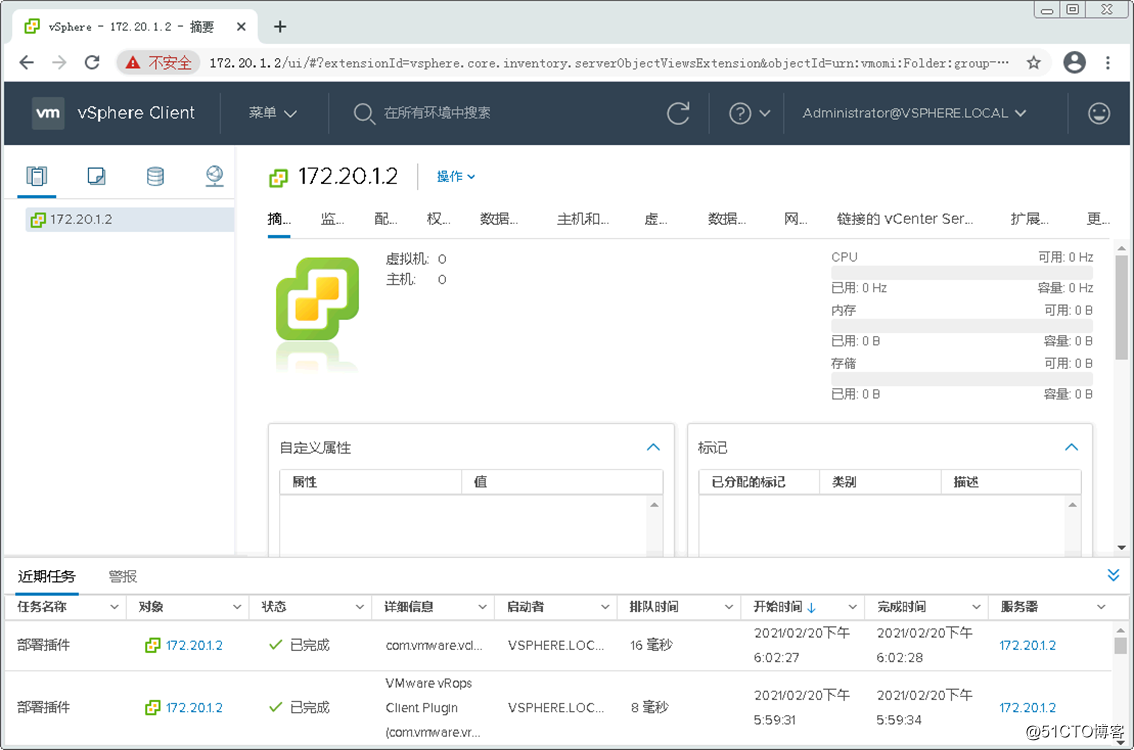Image resolution: width=1134 pixels, height=750 pixels.
Task: Click the vm logo in header
Action: tap(48, 113)
